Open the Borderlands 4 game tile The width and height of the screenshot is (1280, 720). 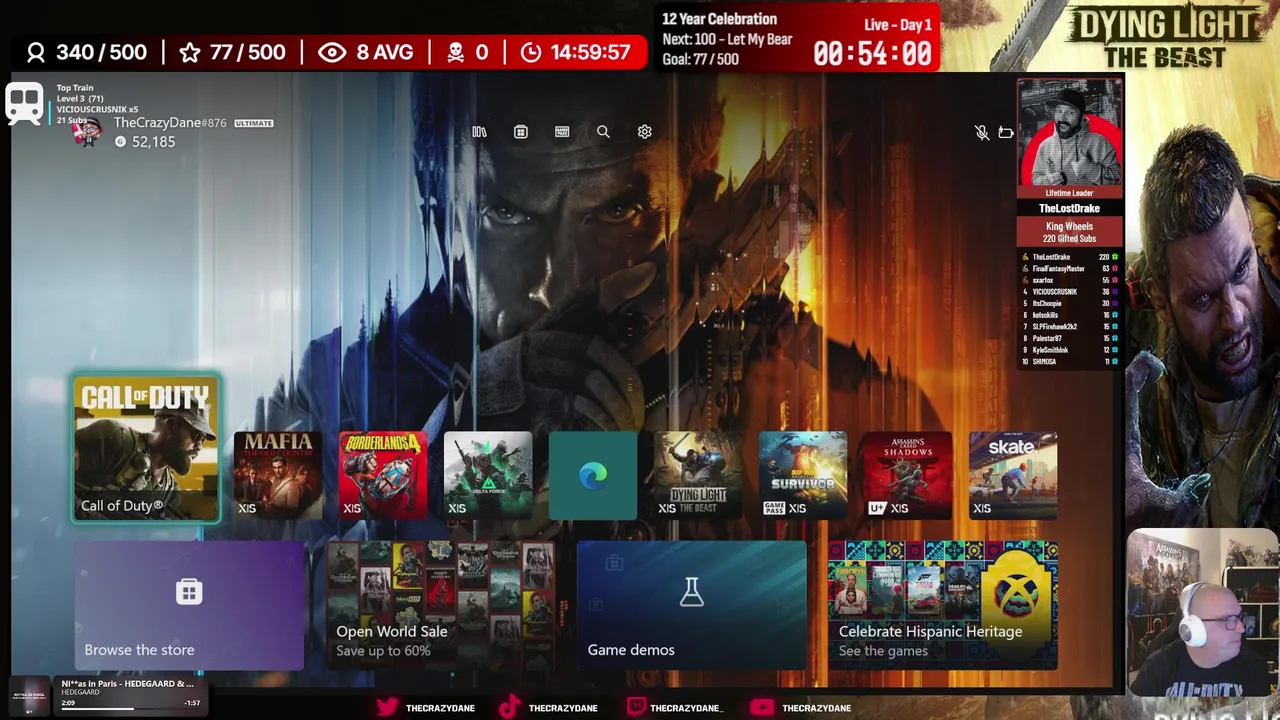(383, 476)
